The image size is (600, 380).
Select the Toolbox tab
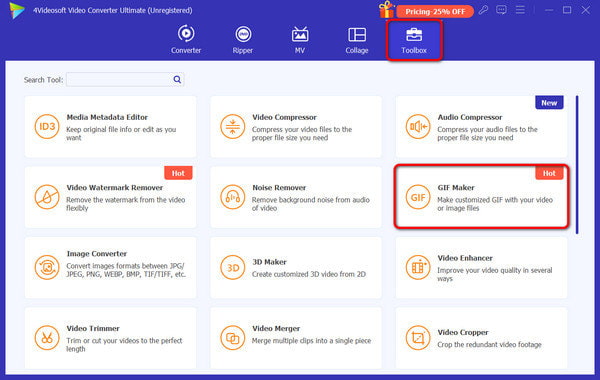414,39
